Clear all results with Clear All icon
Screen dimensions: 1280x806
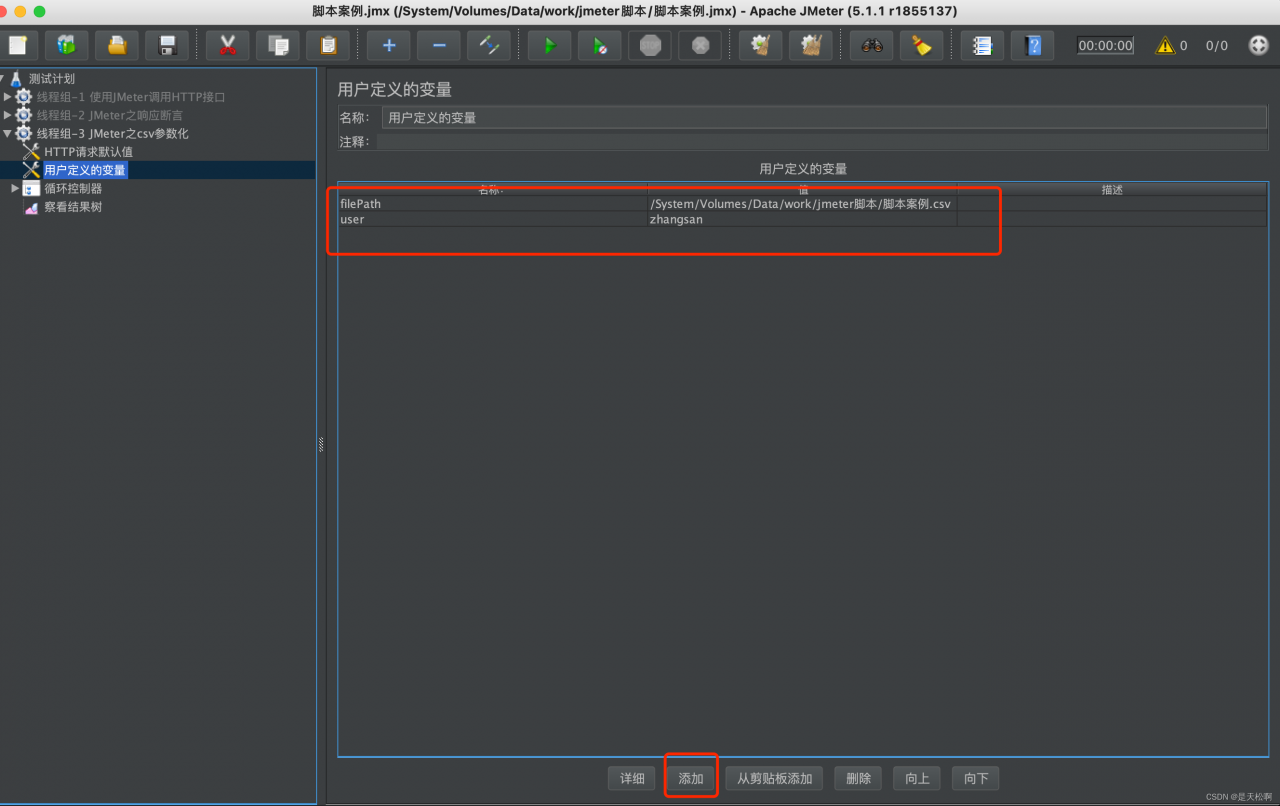[x=811, y=45]
